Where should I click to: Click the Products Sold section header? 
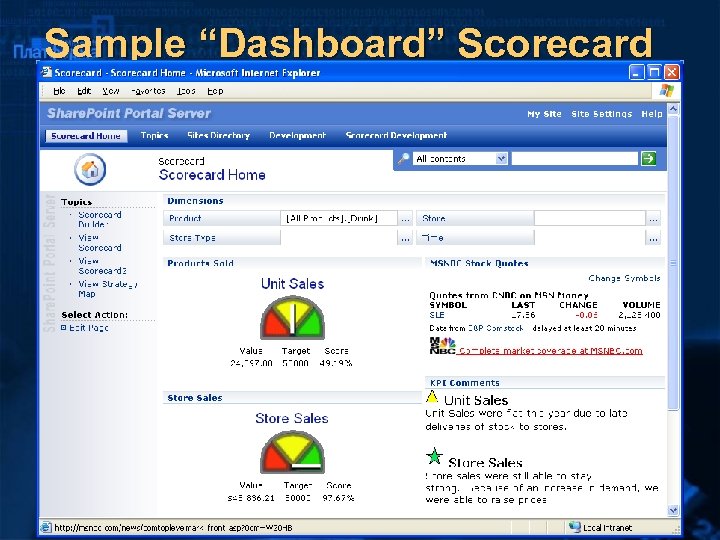tap(200, 263)
